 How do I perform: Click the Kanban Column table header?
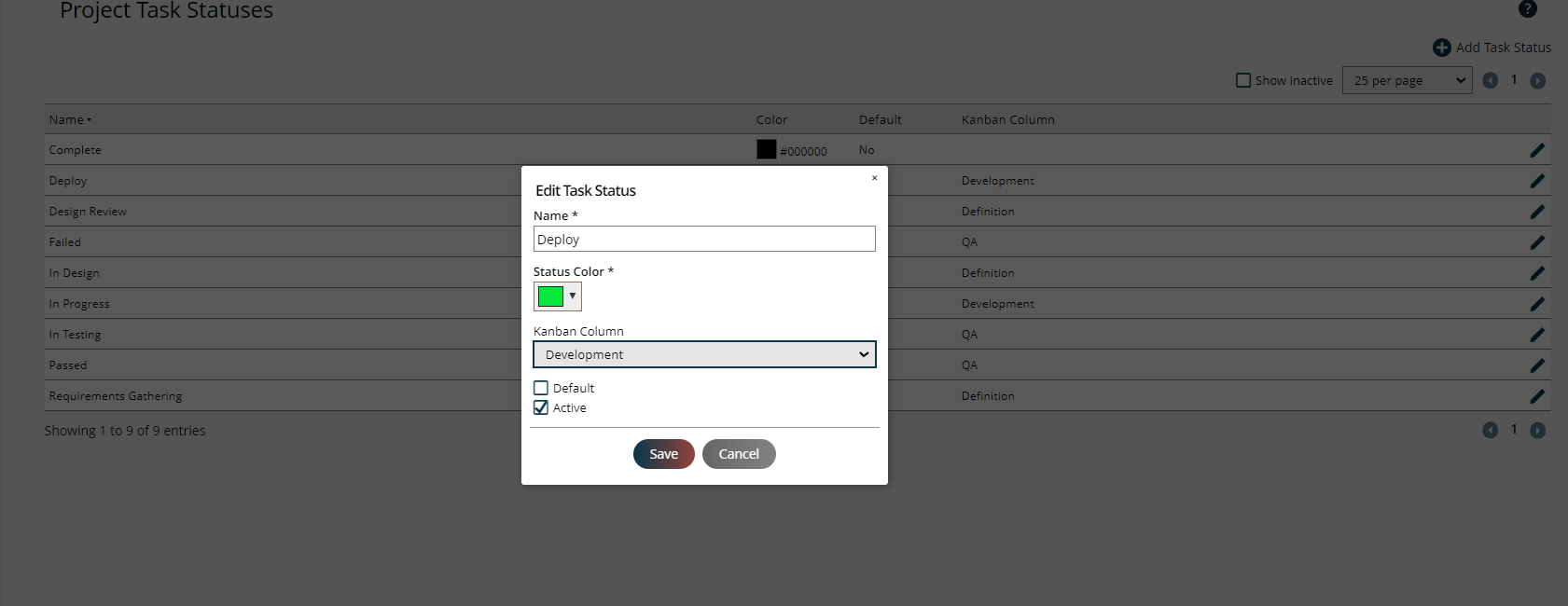click(x=1007, y=119)
